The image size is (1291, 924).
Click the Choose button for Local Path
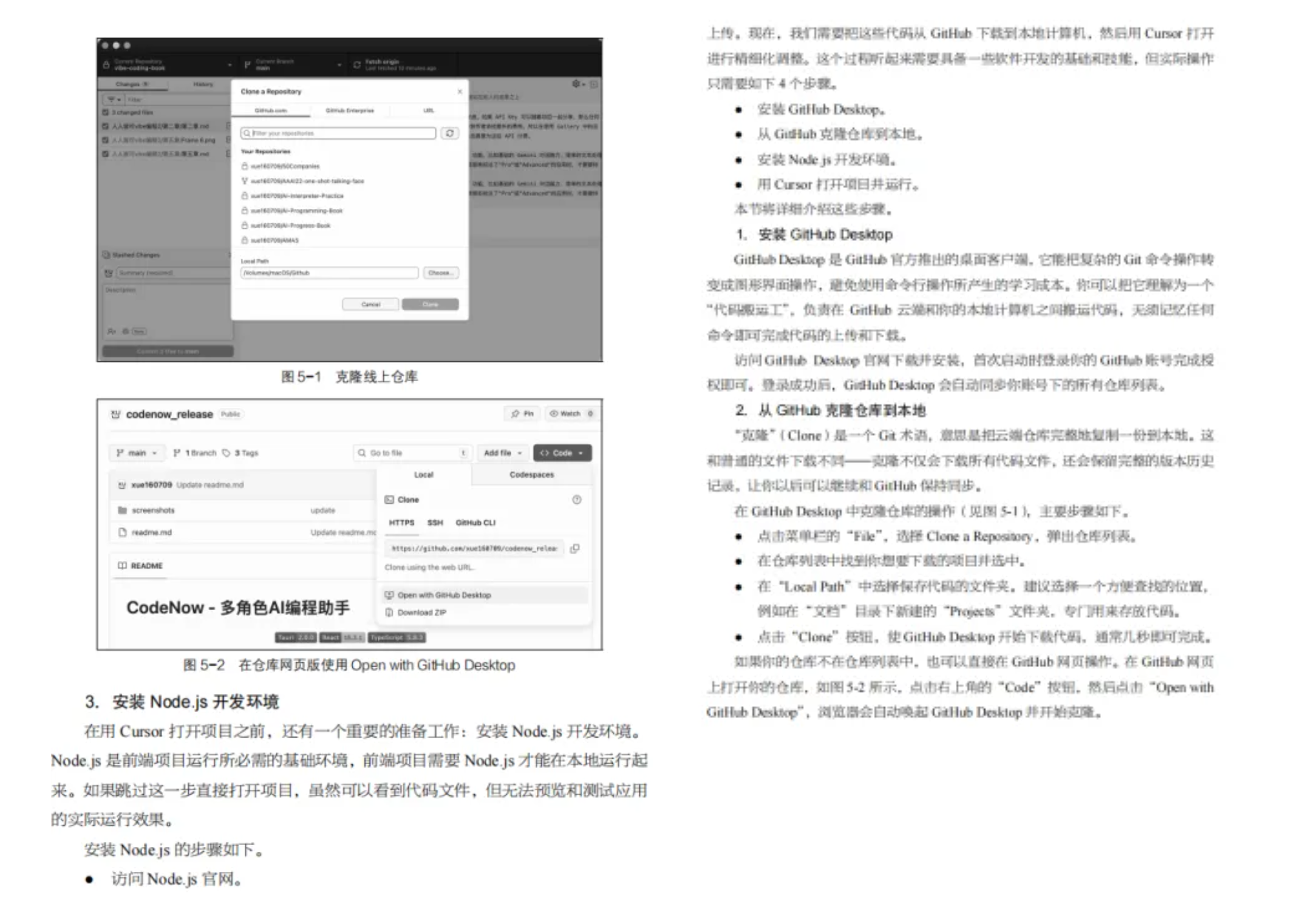[x=441, y=273]
